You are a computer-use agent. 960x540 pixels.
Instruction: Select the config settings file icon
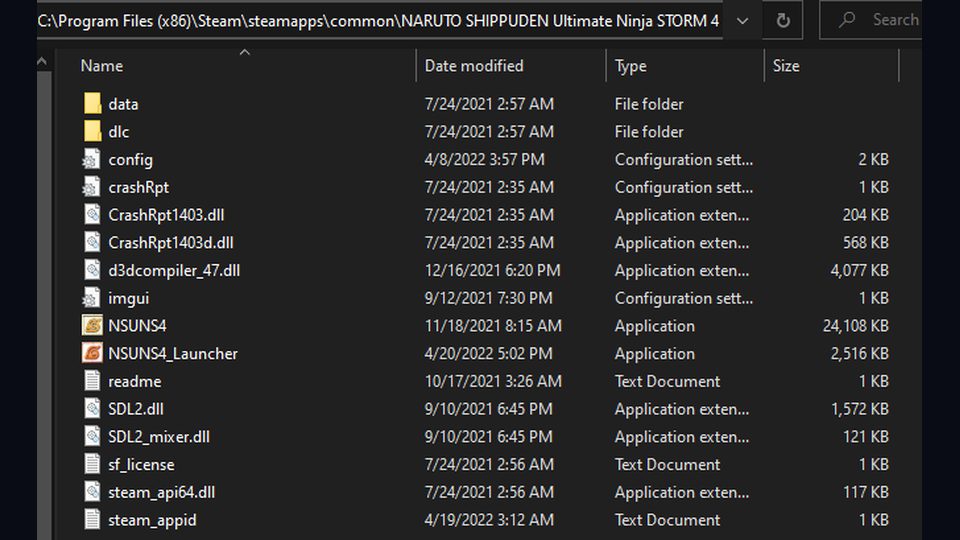(92, 159)
